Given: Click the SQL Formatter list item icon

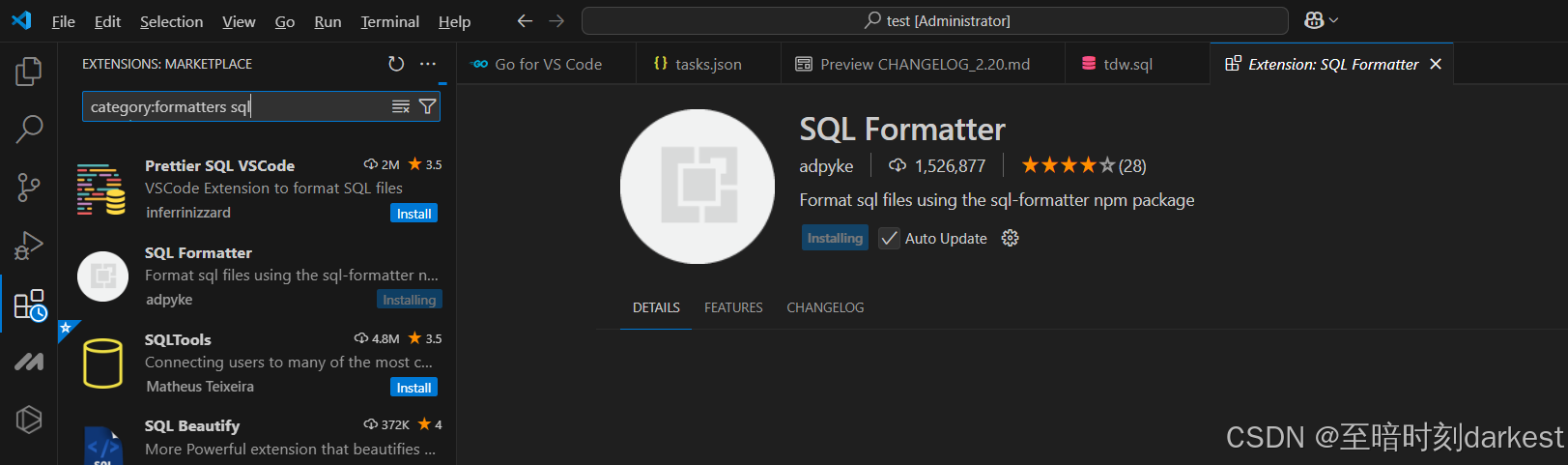Looking at the screenshot, I should [102, 276].
